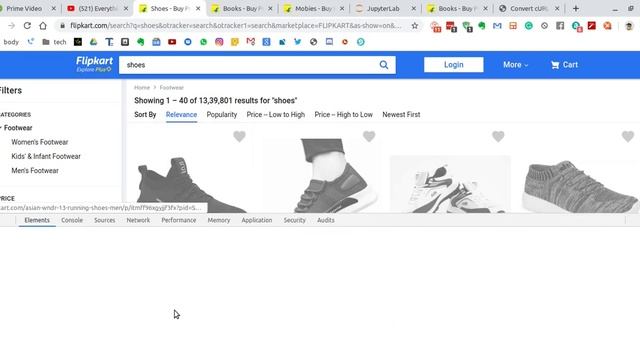The height and width of the screenshot is (360, 640).
Task: Switch to DevTools Console tab
Action: (72, 220)
